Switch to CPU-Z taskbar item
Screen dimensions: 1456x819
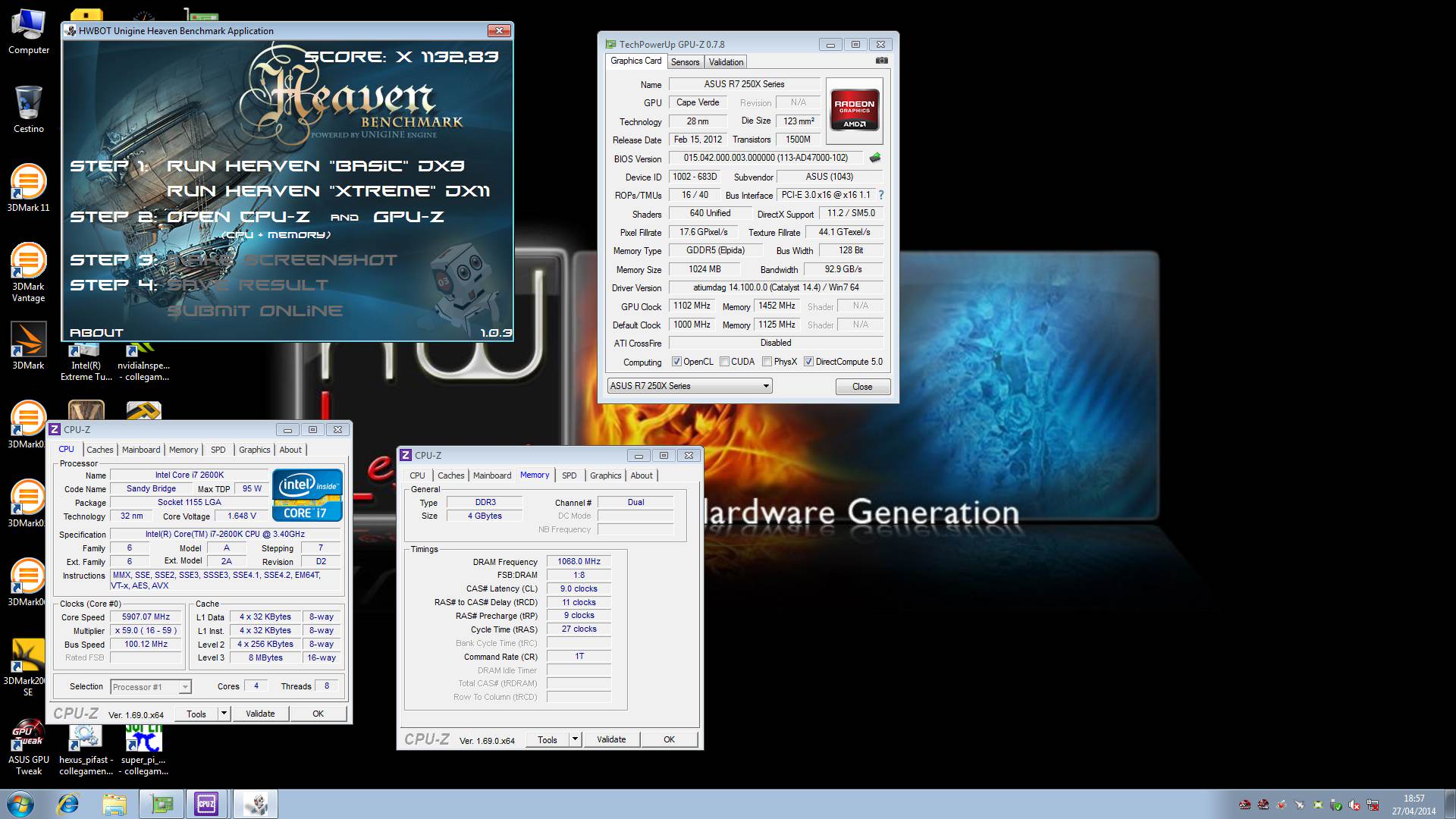click(x=206, y=804)
